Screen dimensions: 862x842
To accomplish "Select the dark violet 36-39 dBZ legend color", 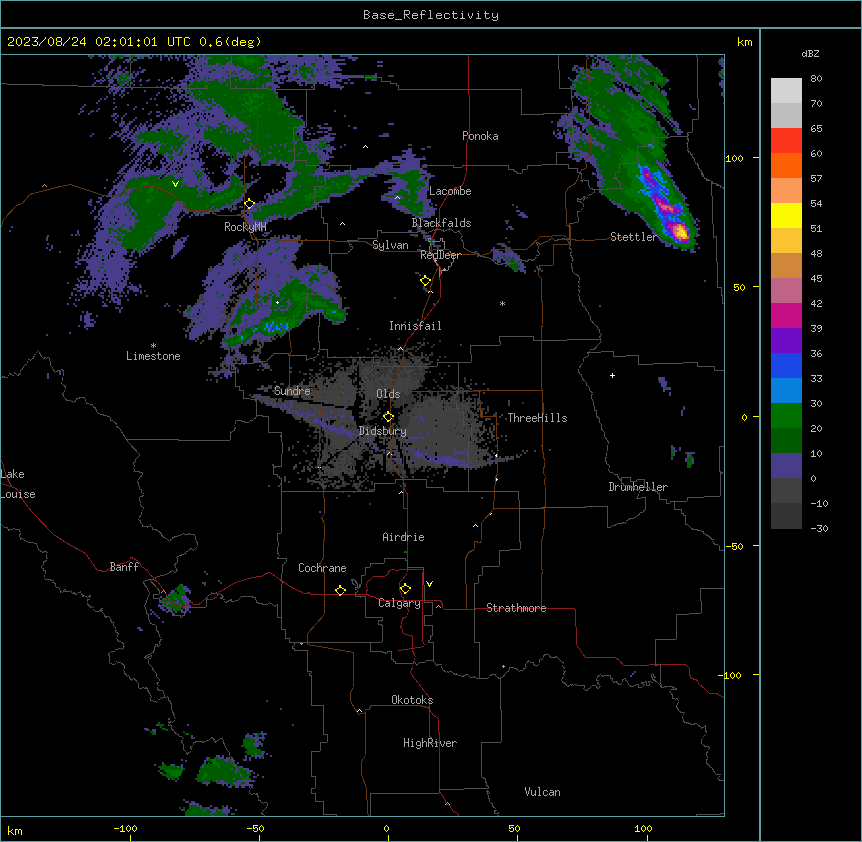I will [x=786, y=341].
